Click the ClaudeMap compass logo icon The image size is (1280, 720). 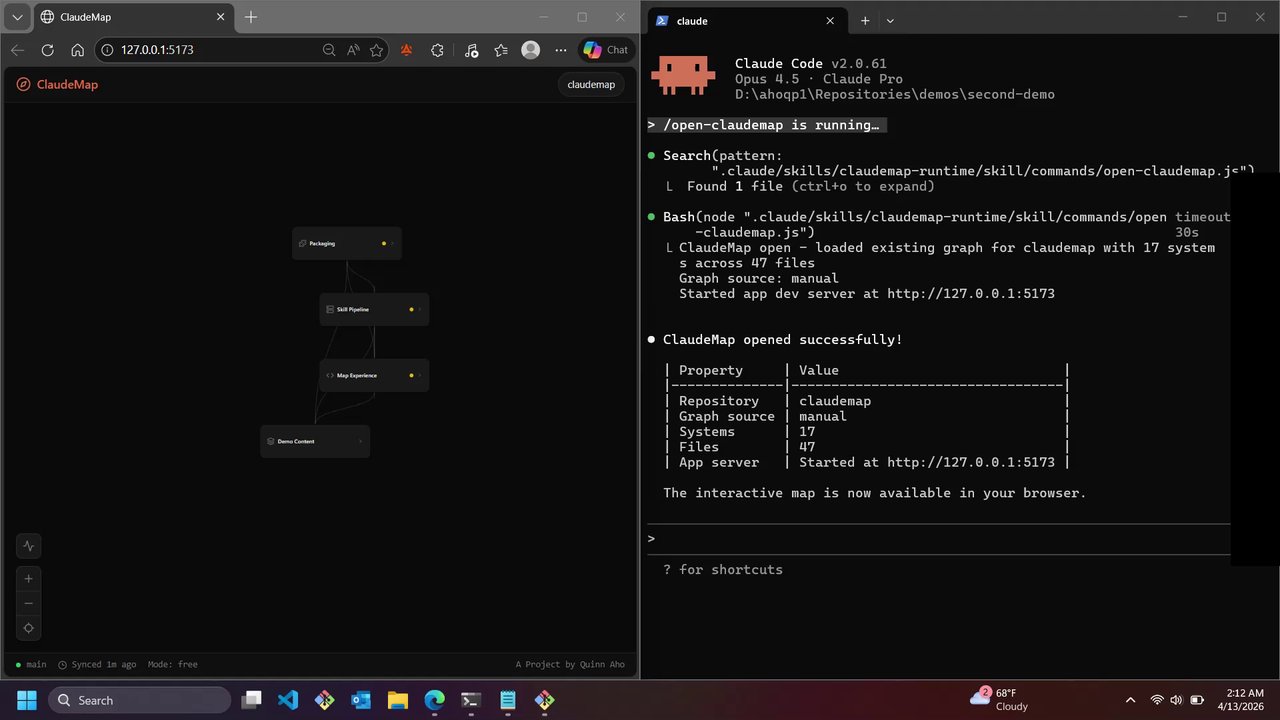[23, 85]
